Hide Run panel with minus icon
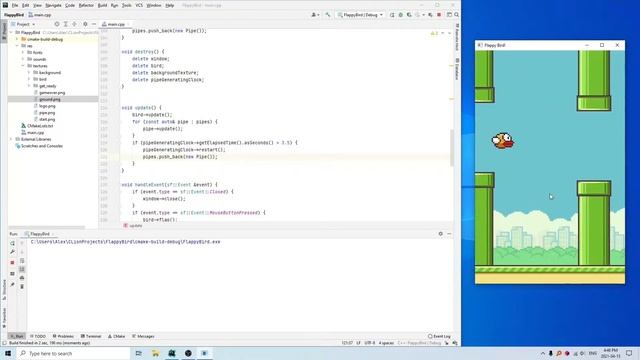Screen dimensions: 640x360 point(449,234)
